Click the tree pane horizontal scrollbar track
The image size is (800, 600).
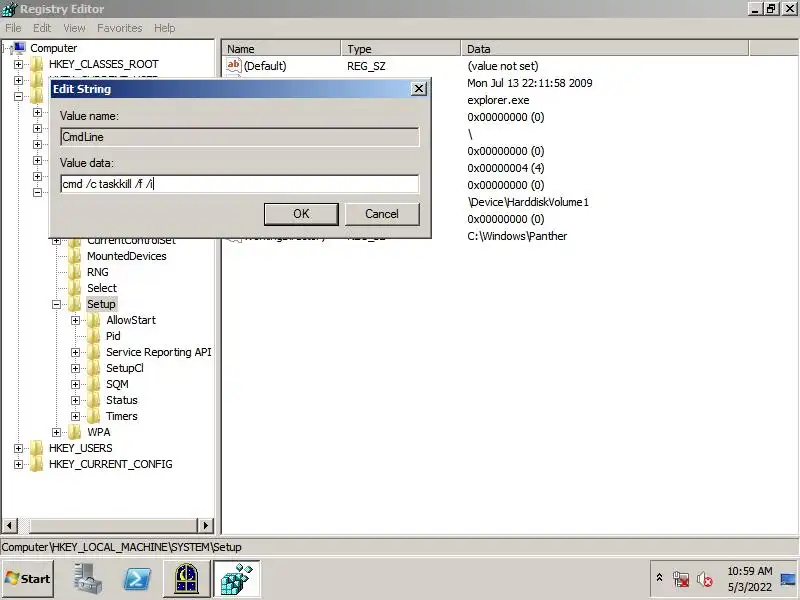point(107,525)
